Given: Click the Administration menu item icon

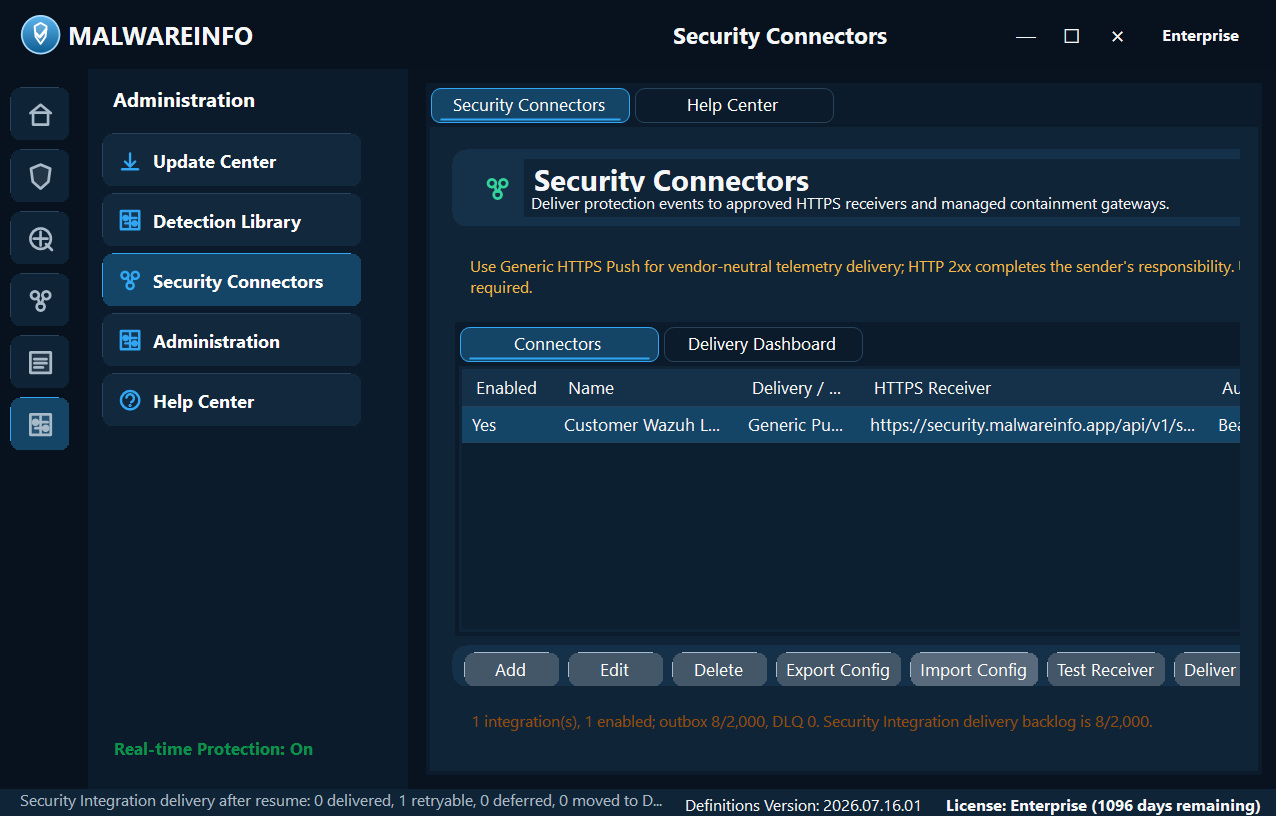Looking at the screenshot, I should click(130, 341).
